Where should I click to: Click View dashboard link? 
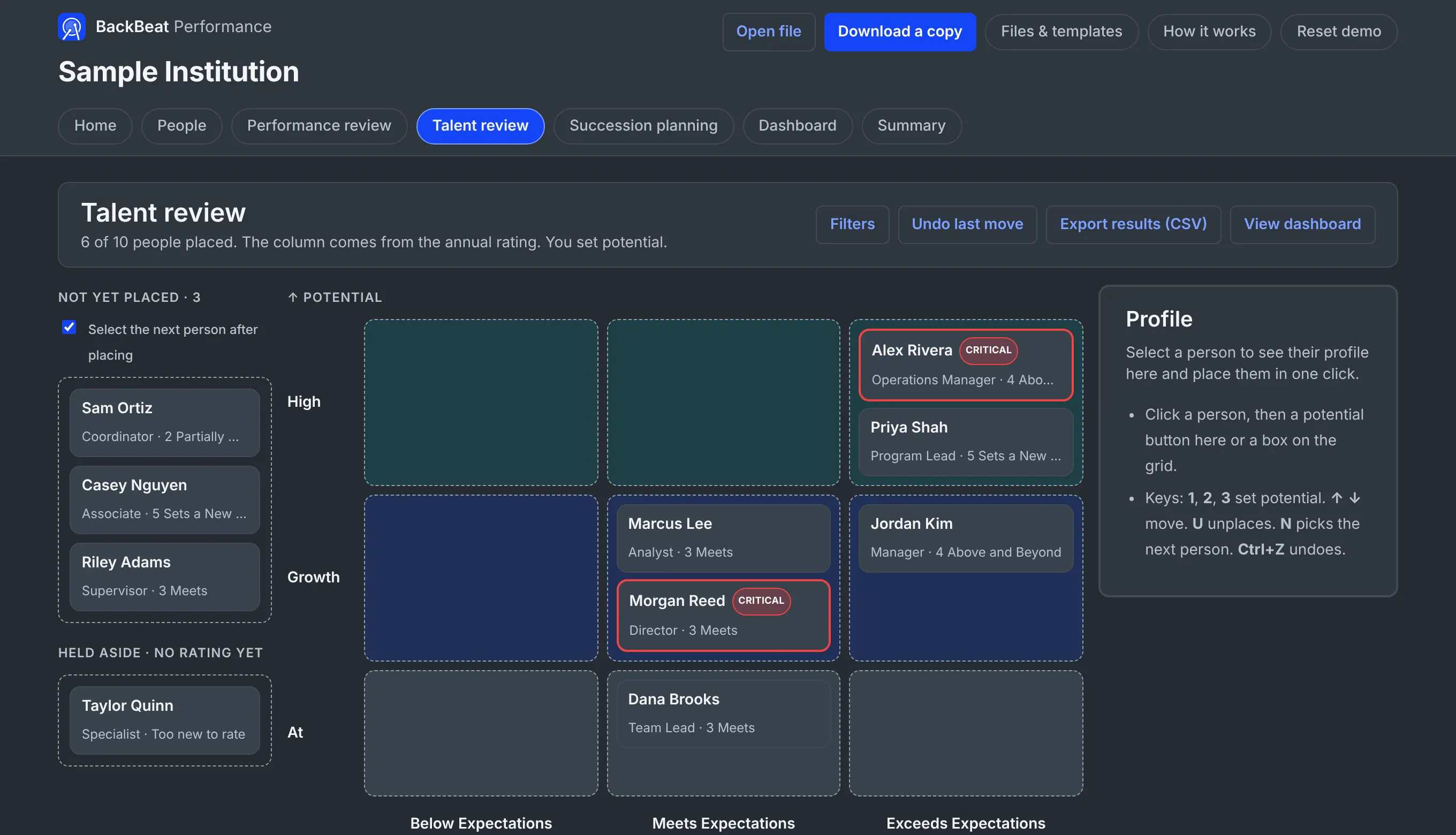click(x=1302, y=224)
